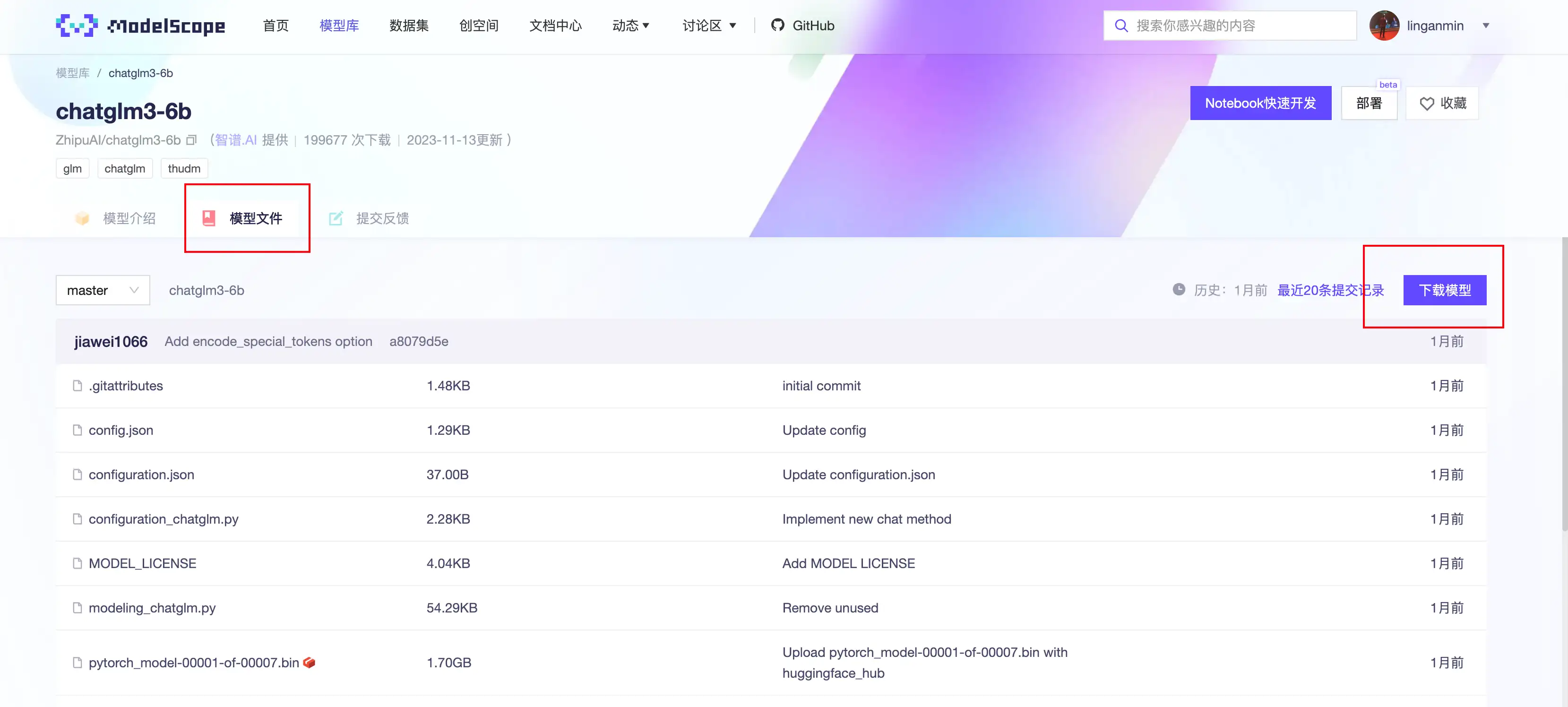Click the GitHub octocat icon

pos(777,25)
